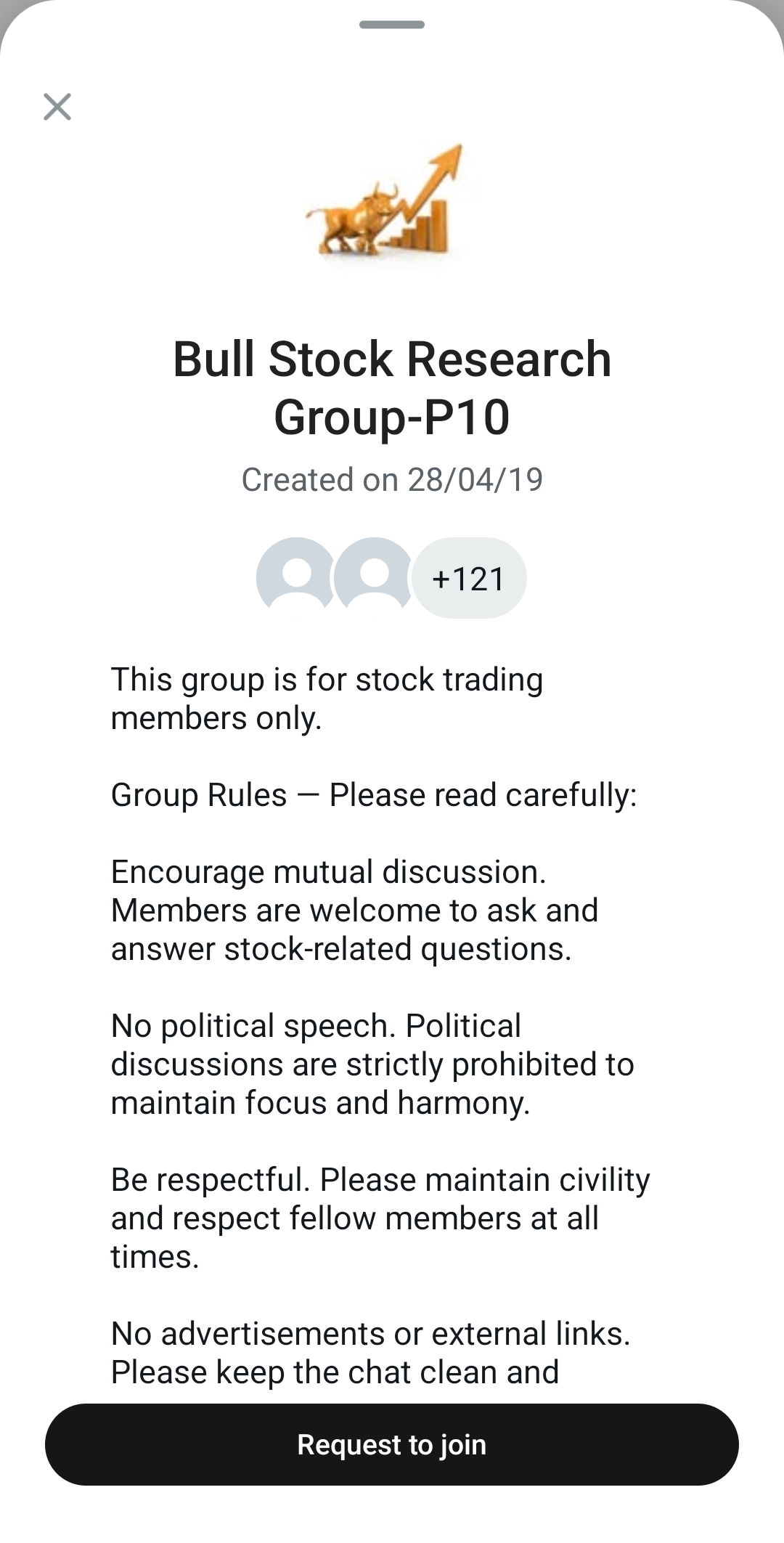Tap the Created on 28/04/19 text
Screen dimensions: 784x1543
click(392, 480)
